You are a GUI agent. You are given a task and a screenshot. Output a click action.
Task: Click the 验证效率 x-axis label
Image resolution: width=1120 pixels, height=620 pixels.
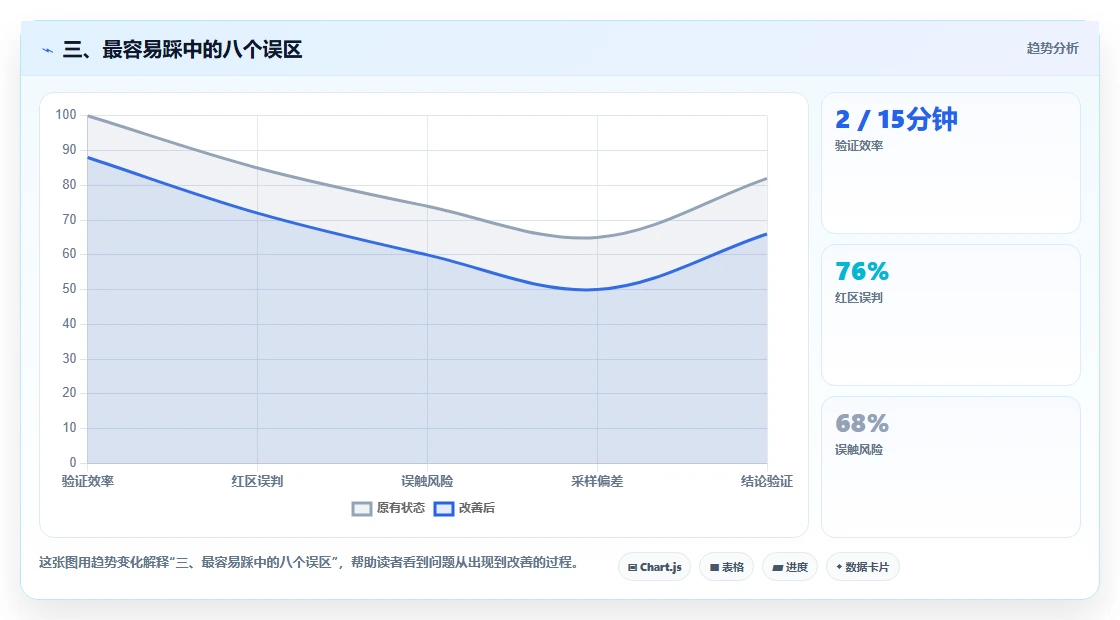coord(88,481)
